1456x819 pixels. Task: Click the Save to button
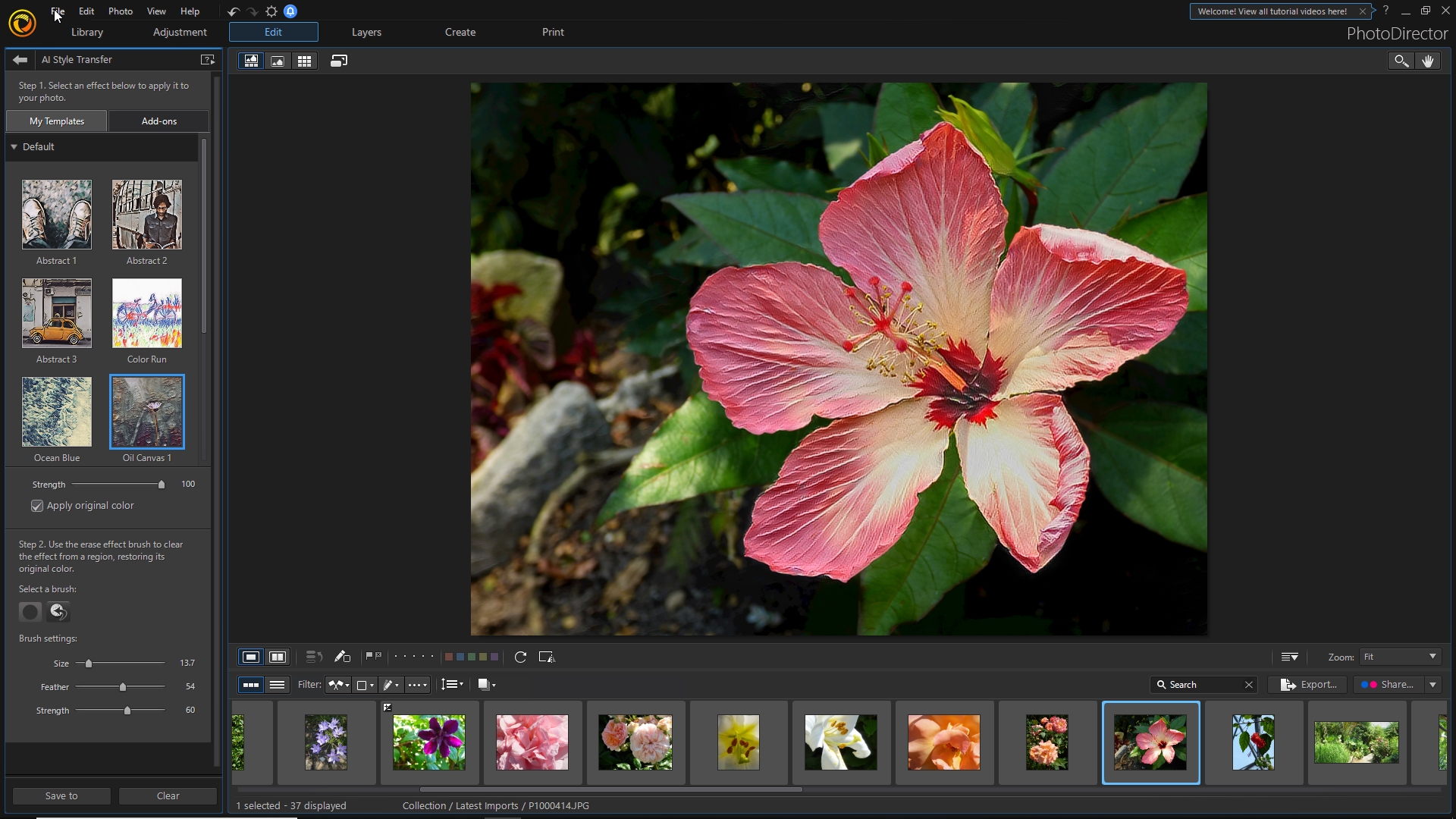tap(62, 795)
